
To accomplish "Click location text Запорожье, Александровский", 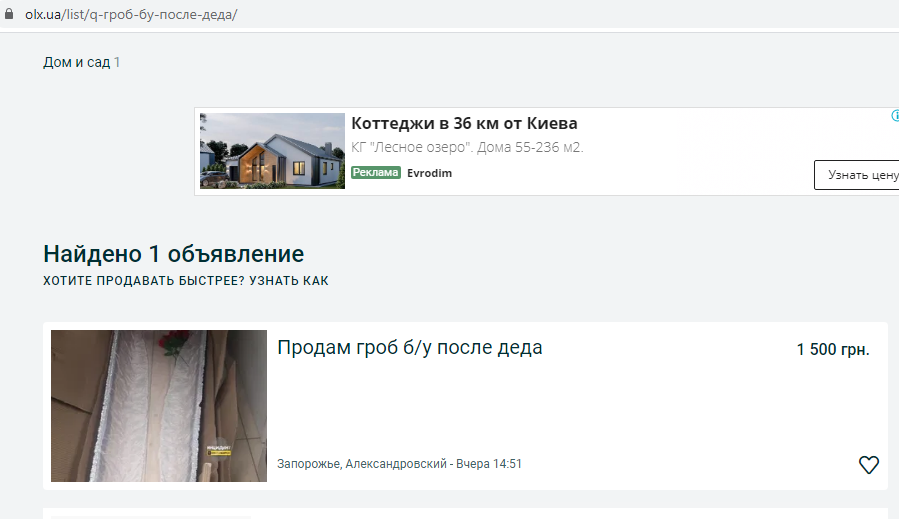I will (362, 464).
